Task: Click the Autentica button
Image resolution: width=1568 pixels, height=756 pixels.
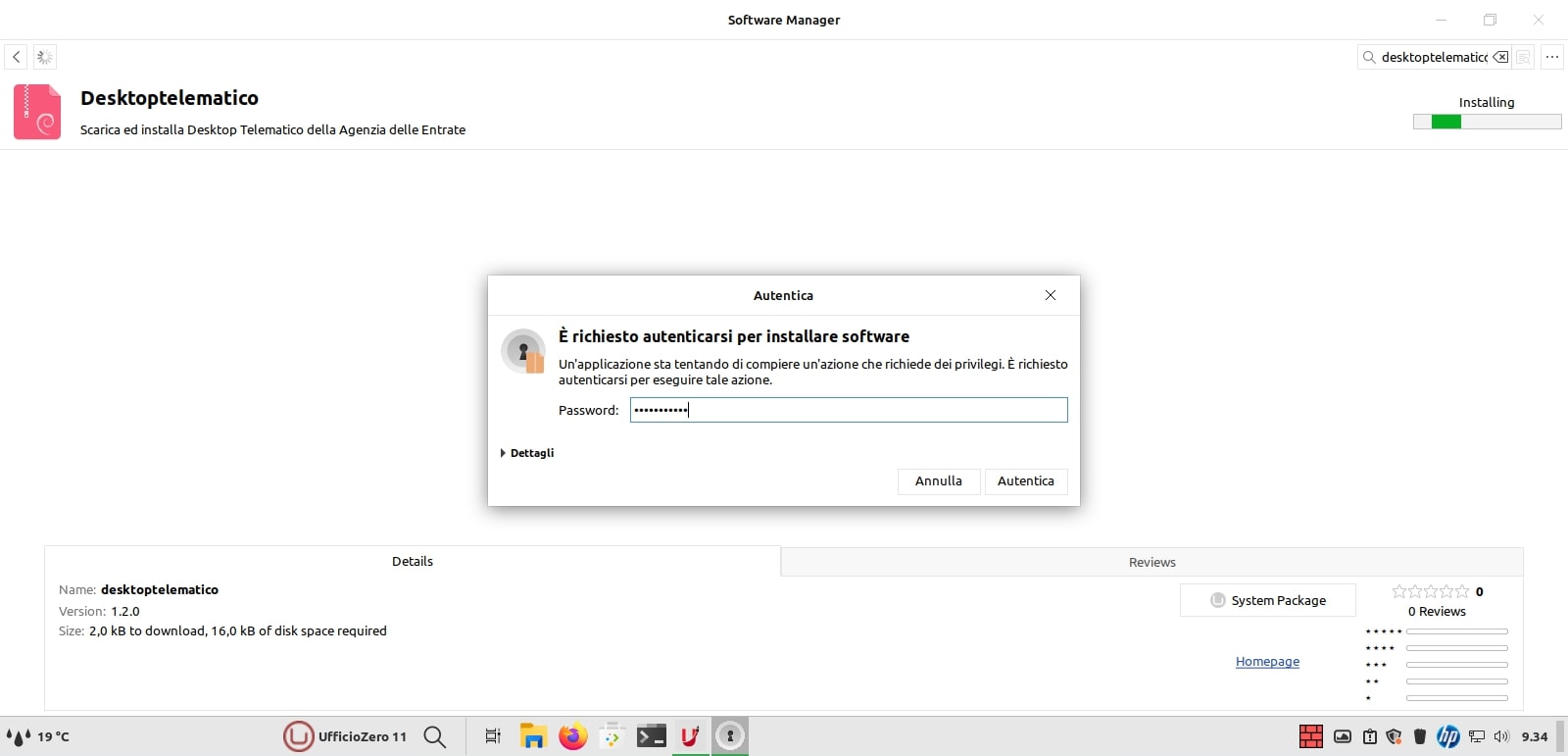Action: (1026, 481)
